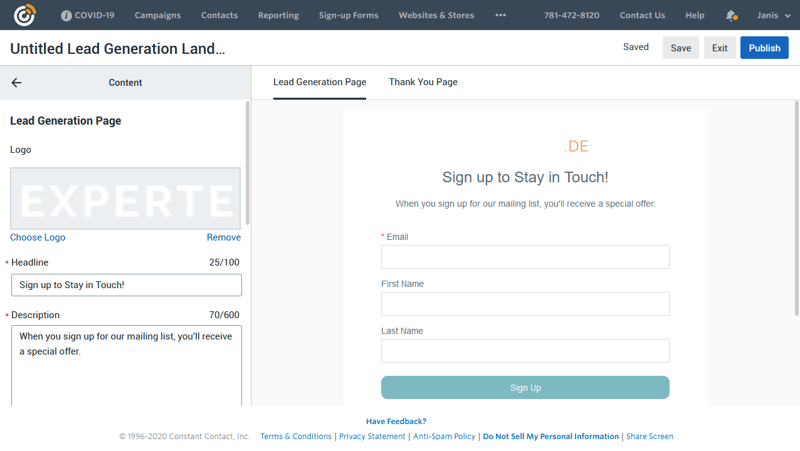Open the Contacts menu
This screenshot has width=800, height=451.
point(219,15)
